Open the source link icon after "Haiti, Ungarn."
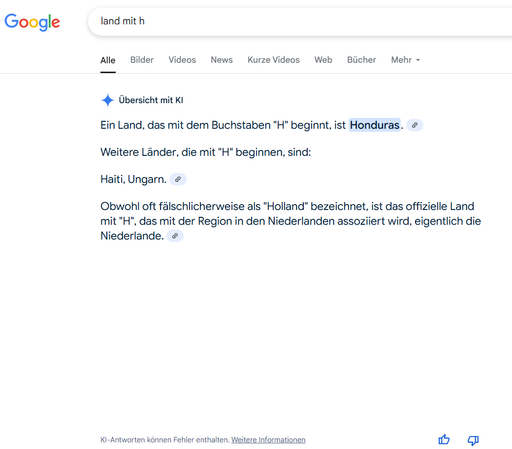This screenshot has height=449, width=512. coord(178,179)
